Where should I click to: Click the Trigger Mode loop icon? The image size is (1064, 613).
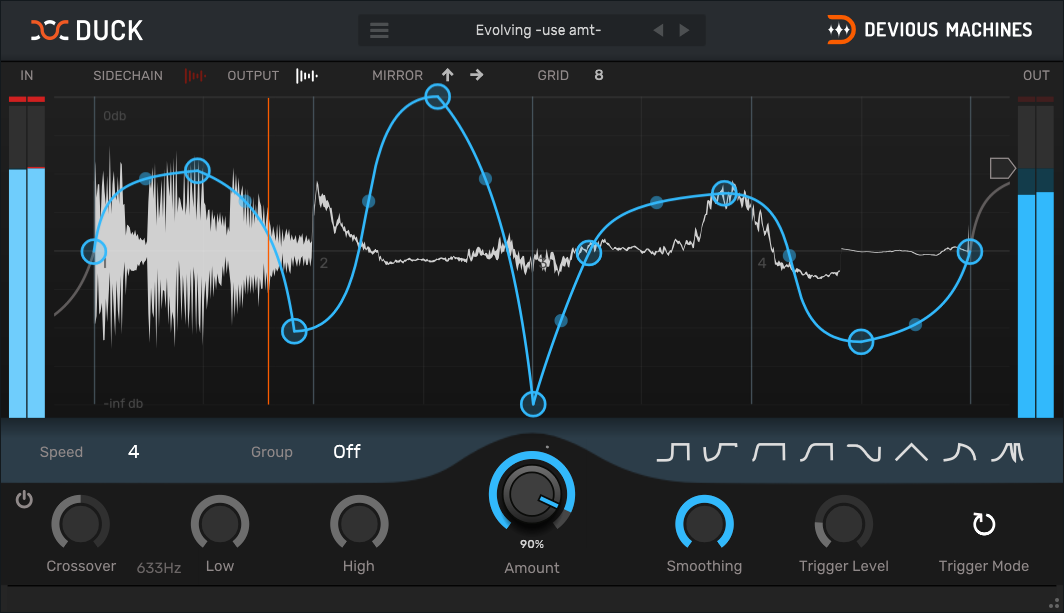click(984, 524)
